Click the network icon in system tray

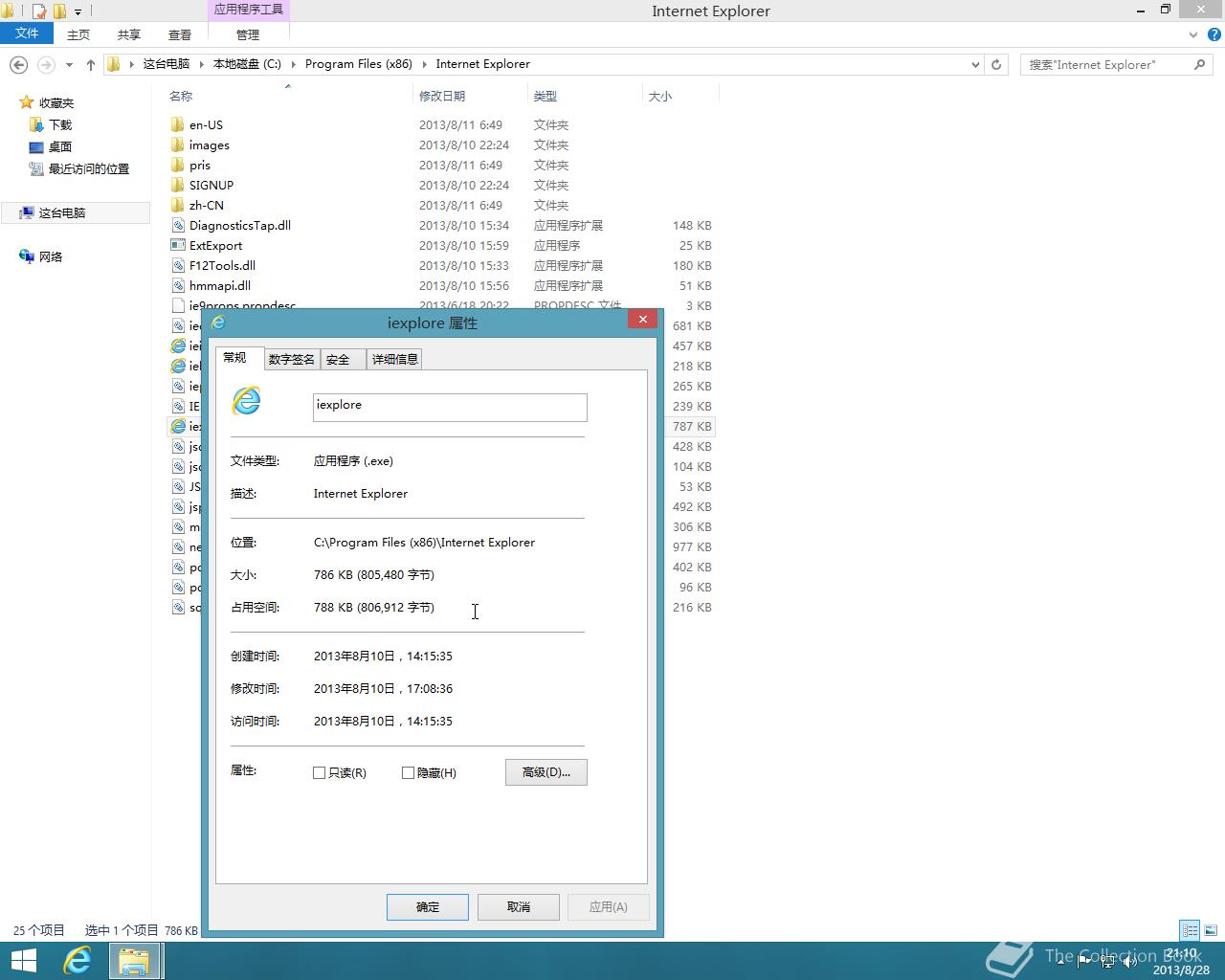click(x=1107, y=961)
